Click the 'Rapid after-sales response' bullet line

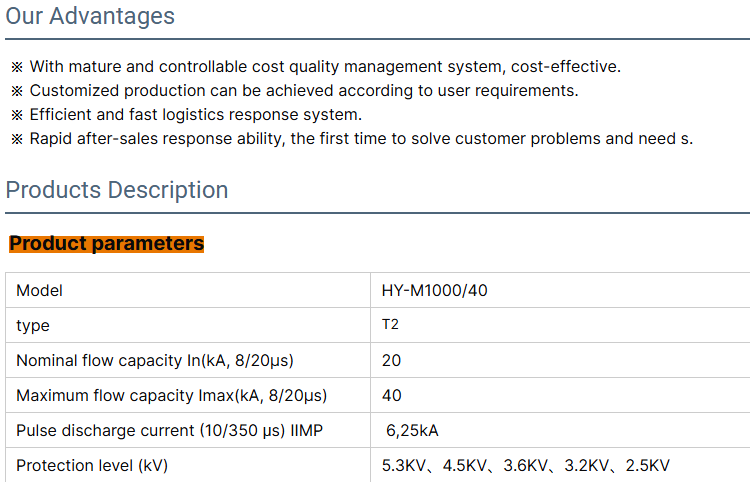point(360,139)
